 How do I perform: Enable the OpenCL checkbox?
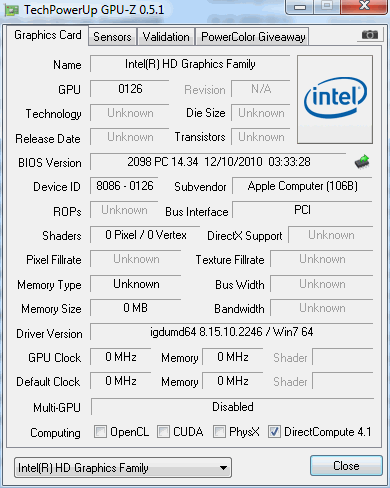(100, 431)
